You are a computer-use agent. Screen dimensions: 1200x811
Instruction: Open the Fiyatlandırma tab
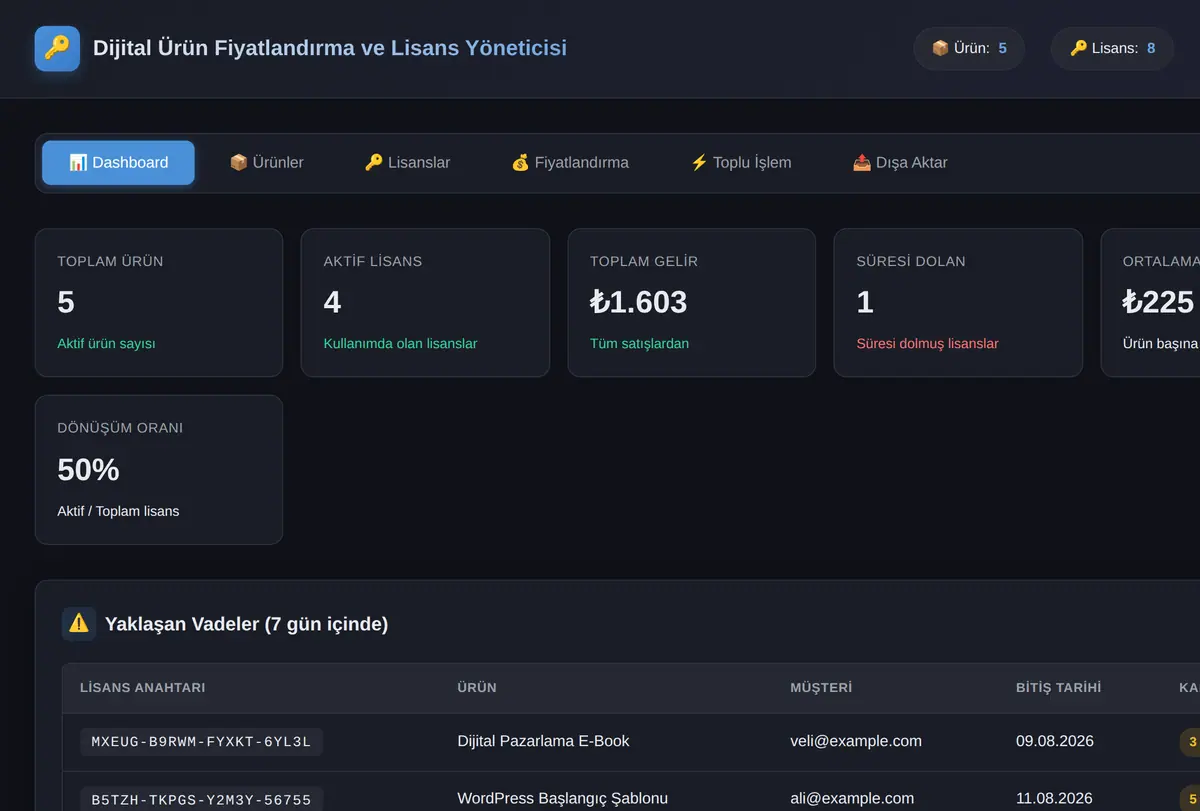pos(570,163)
